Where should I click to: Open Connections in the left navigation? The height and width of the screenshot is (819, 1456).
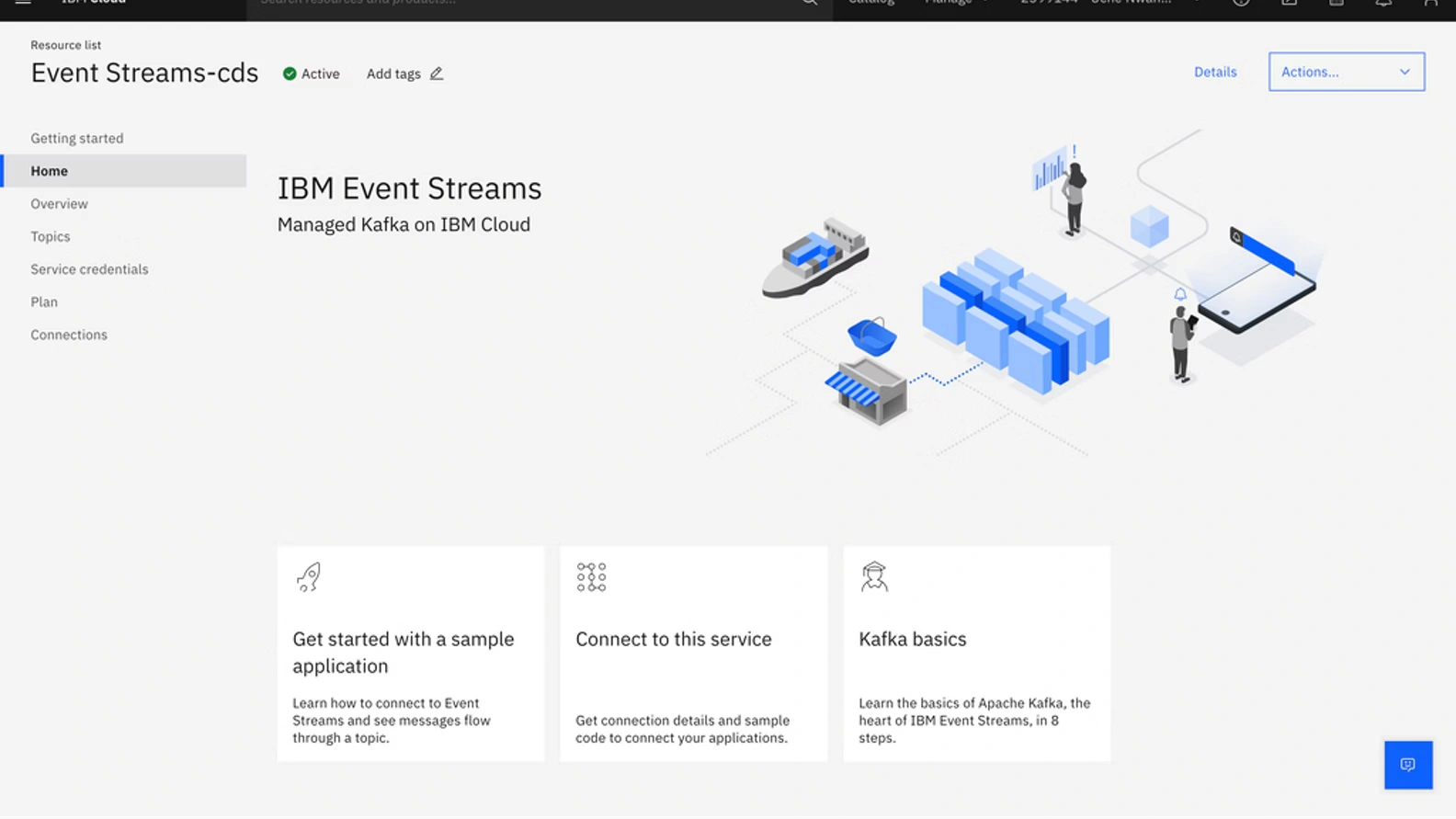(69, 335)
